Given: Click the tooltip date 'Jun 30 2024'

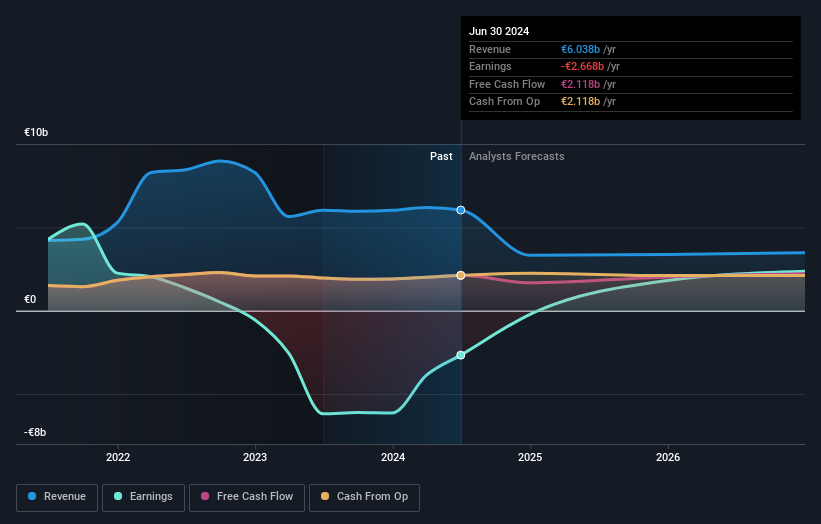Looking at the screenshot, I should pyautogui.click(x=499, y=31).
